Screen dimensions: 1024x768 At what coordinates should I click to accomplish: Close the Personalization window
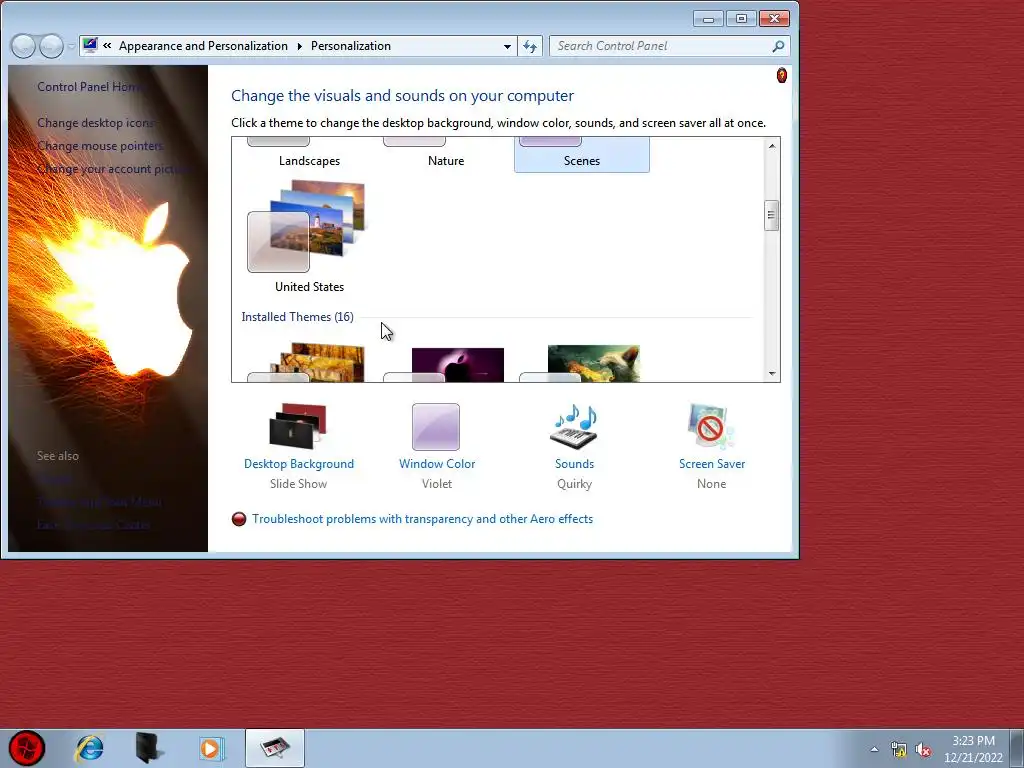coord(774,18)
